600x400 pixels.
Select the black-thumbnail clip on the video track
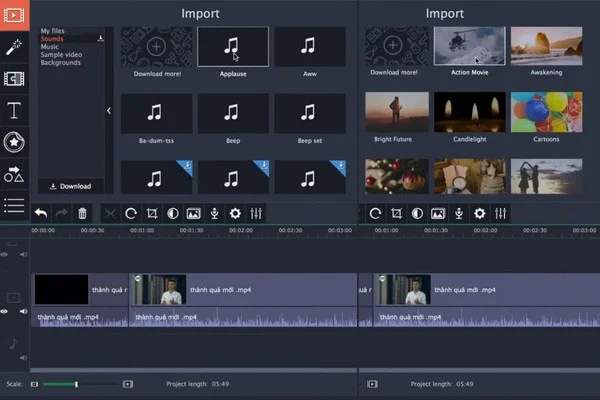tap(80, 289)
